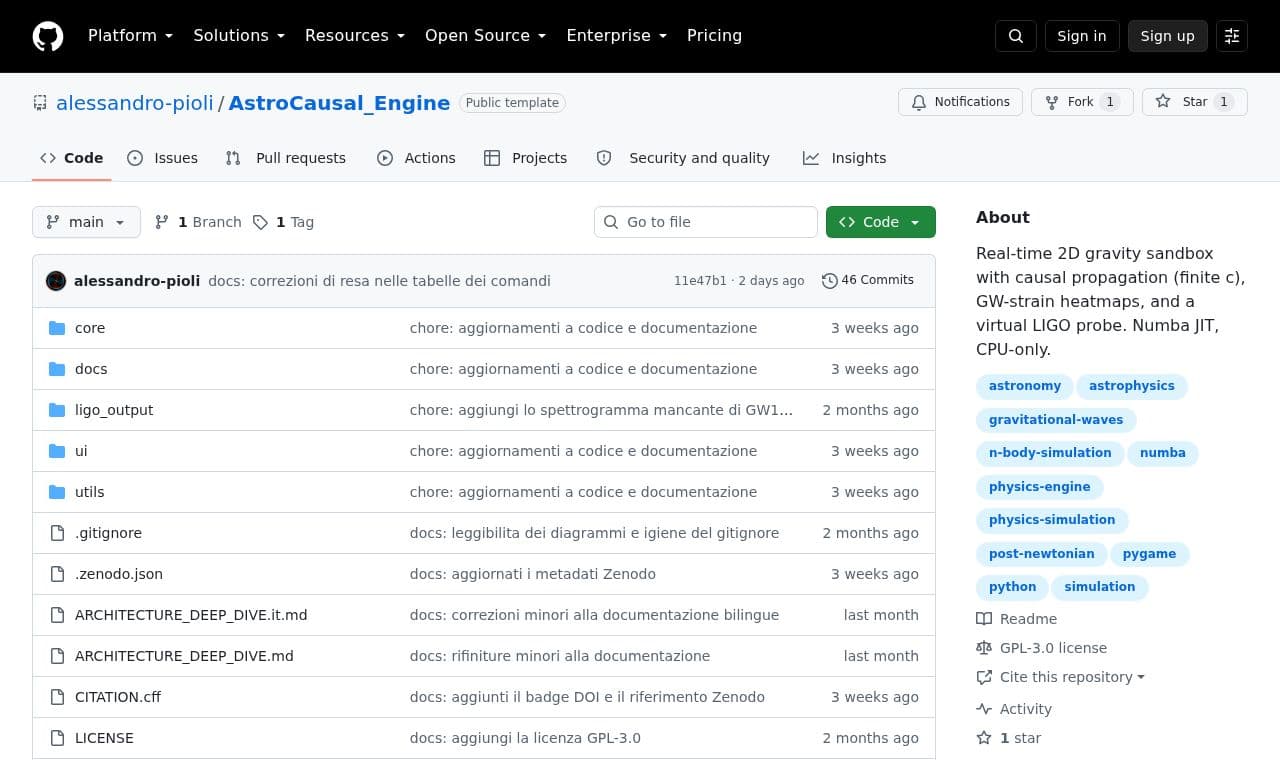Fork the repository using the Fork button
This screenshot has height=760, width=1280.
1082,102
